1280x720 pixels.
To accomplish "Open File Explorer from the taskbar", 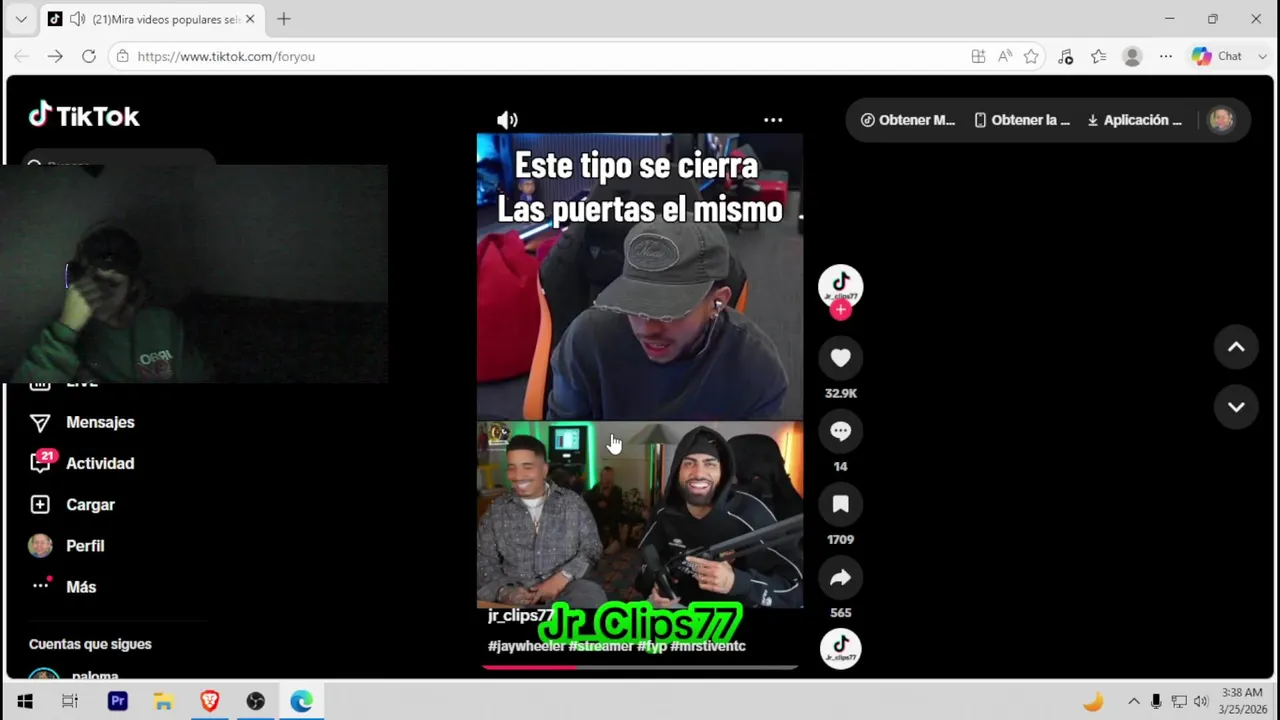I will 163,702.
